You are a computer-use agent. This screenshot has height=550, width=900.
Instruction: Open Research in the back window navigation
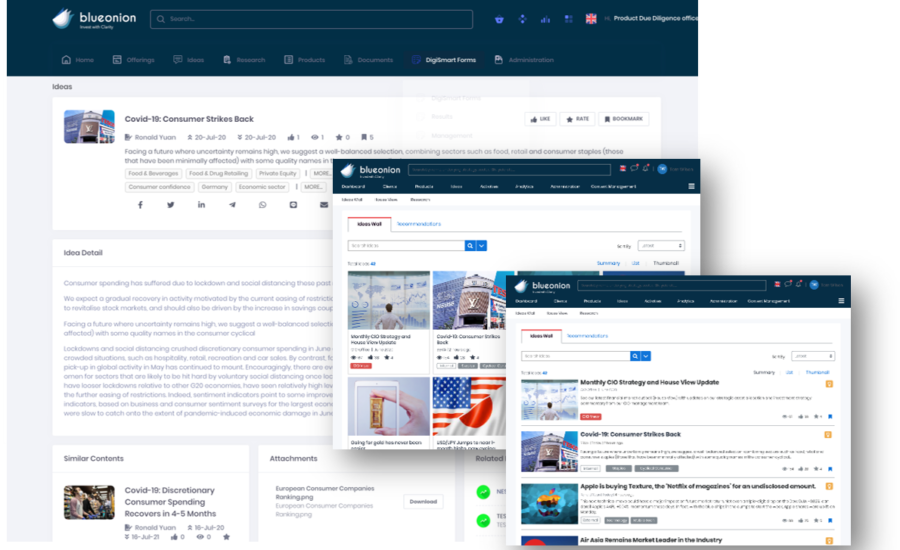[245, 60]
